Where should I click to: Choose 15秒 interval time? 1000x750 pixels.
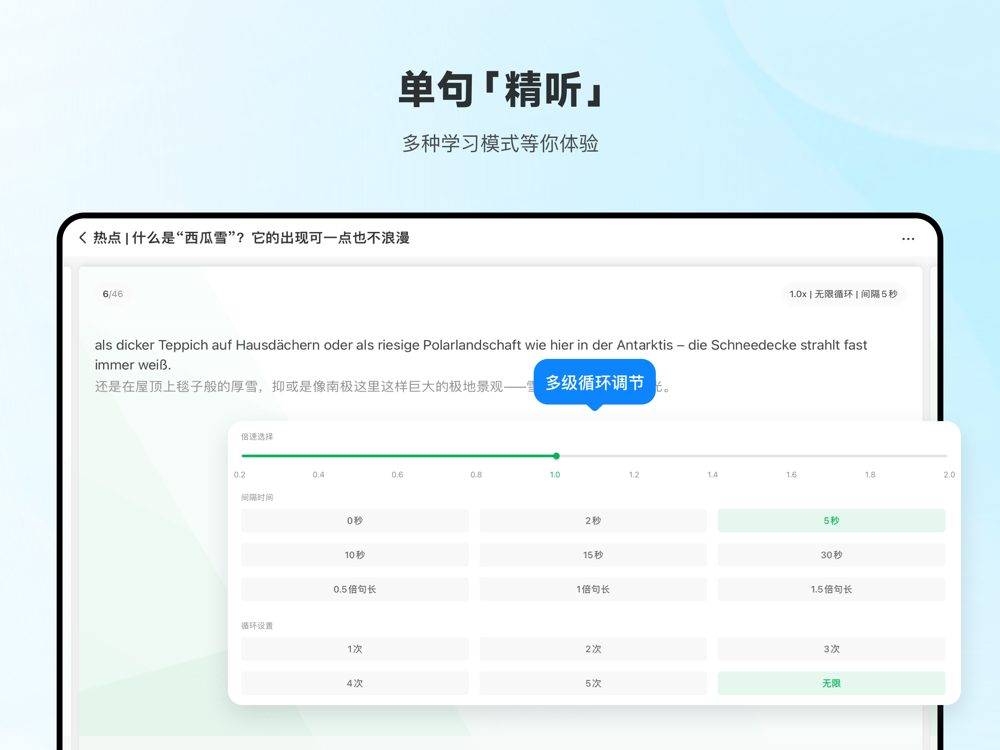(x=593, y=555)
